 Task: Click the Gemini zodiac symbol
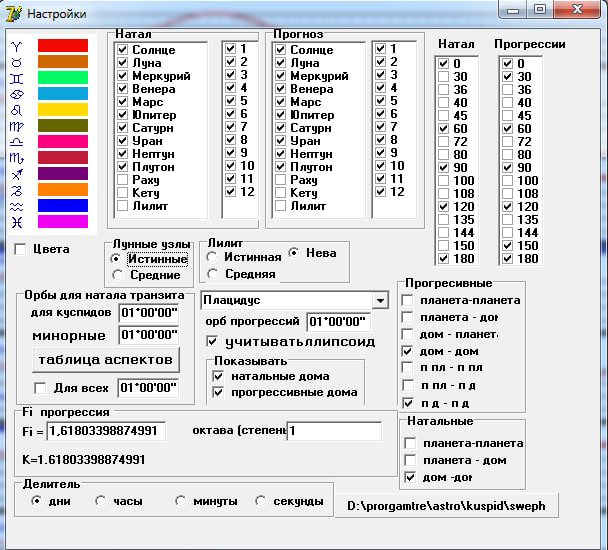[x=15, y=78]
